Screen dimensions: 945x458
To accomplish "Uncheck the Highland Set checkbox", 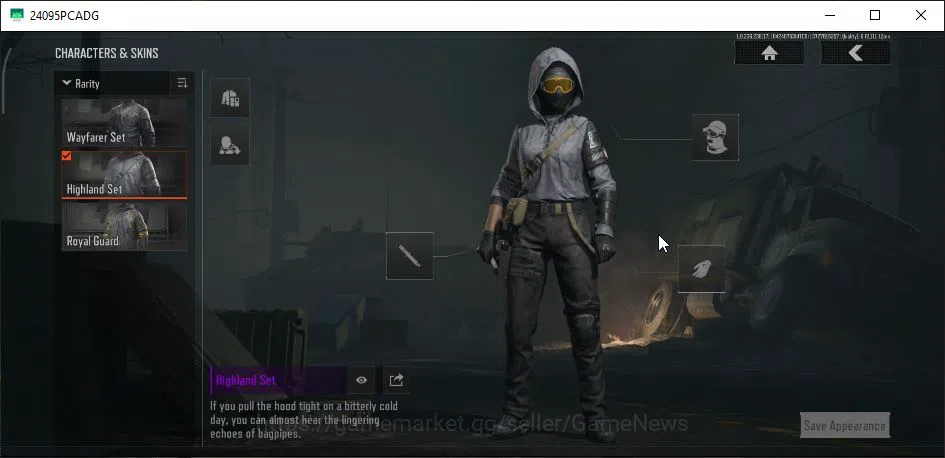I will [66, 156].
